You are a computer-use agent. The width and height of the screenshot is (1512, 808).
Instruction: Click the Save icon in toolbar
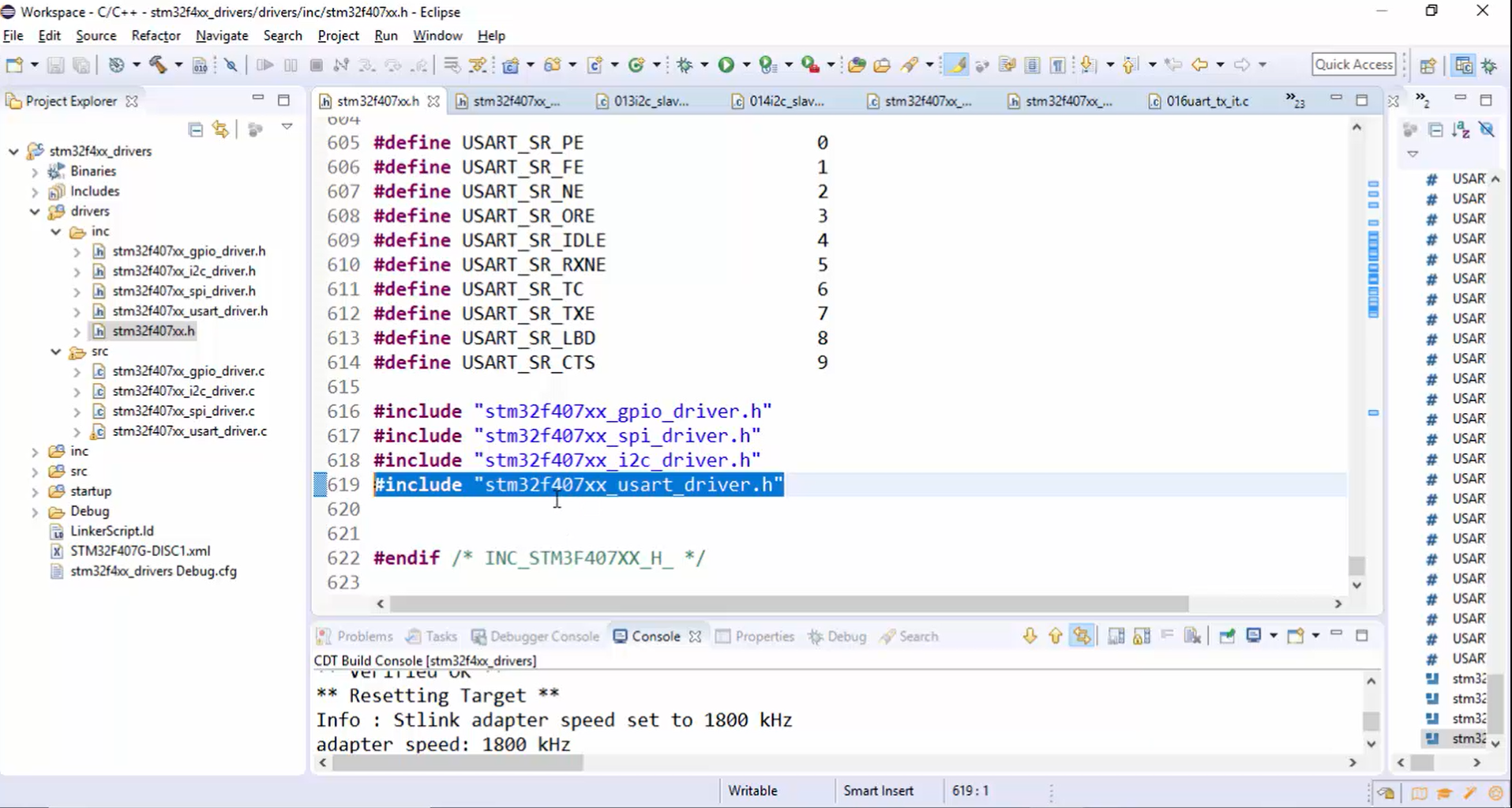click(x=55, y=65)
